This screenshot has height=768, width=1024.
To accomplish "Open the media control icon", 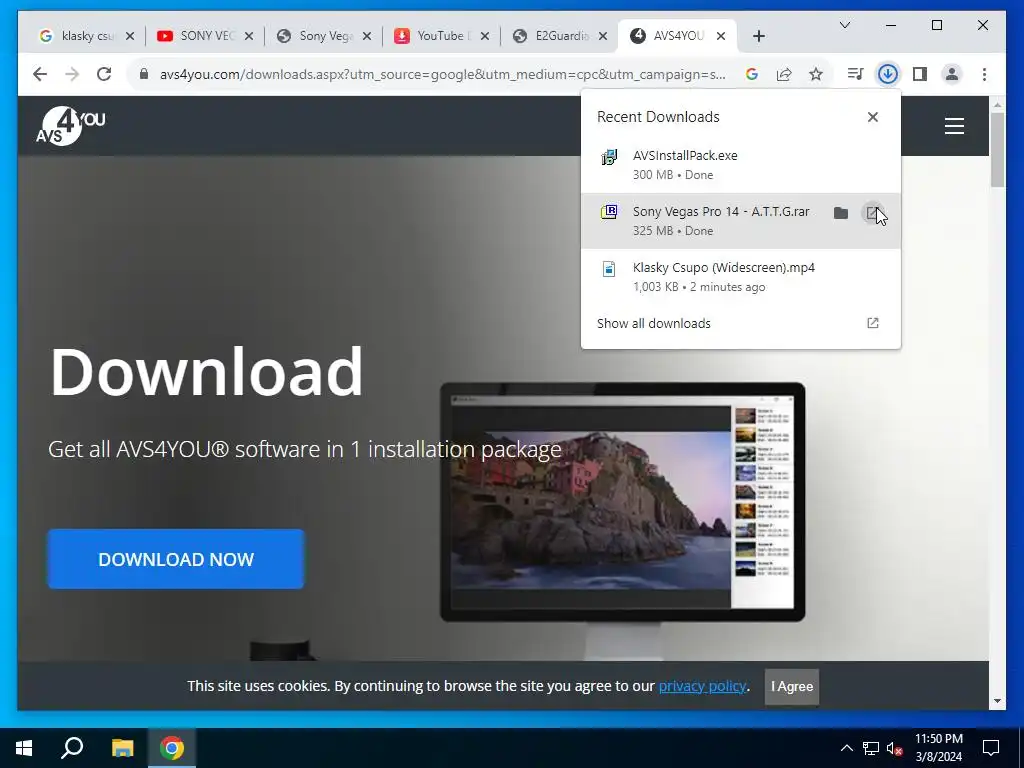I will point(855,74).
